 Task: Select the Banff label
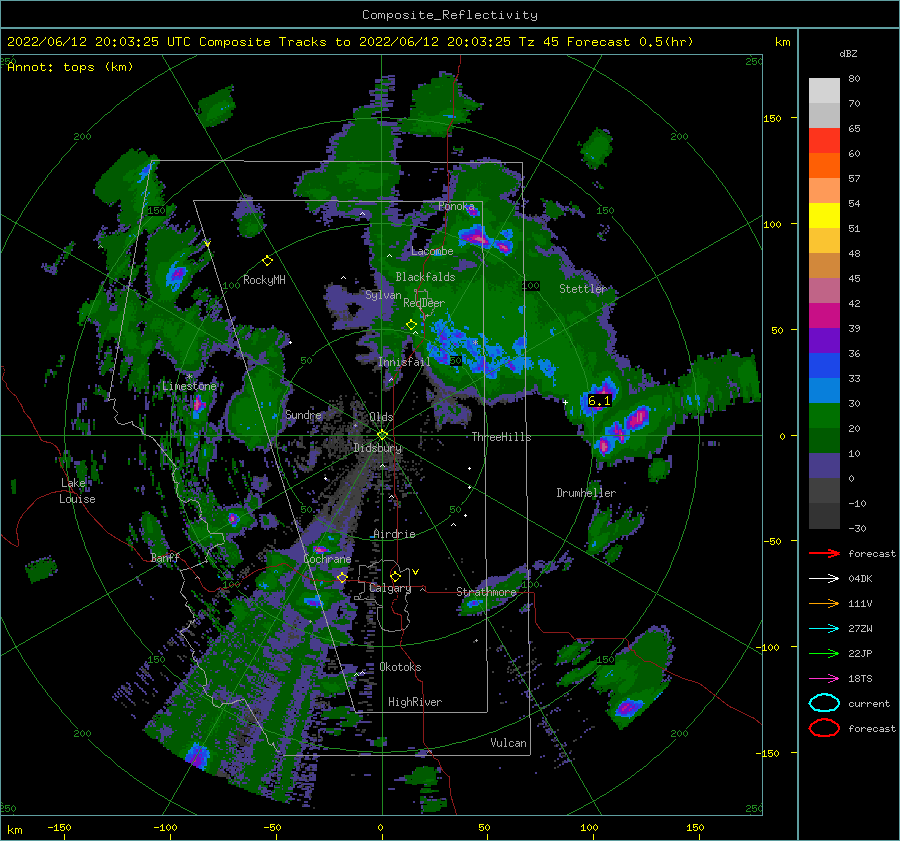pos(165,558)
